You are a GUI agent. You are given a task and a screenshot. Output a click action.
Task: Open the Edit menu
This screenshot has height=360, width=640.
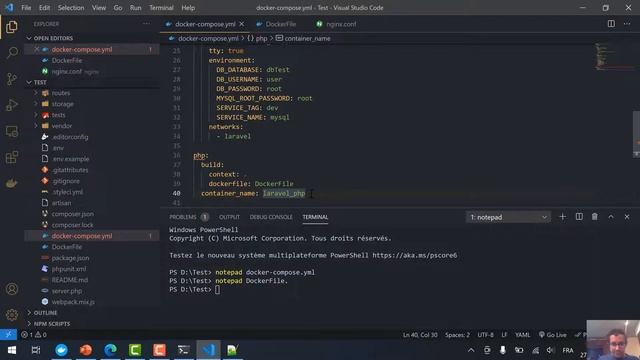tap(44, 8)
